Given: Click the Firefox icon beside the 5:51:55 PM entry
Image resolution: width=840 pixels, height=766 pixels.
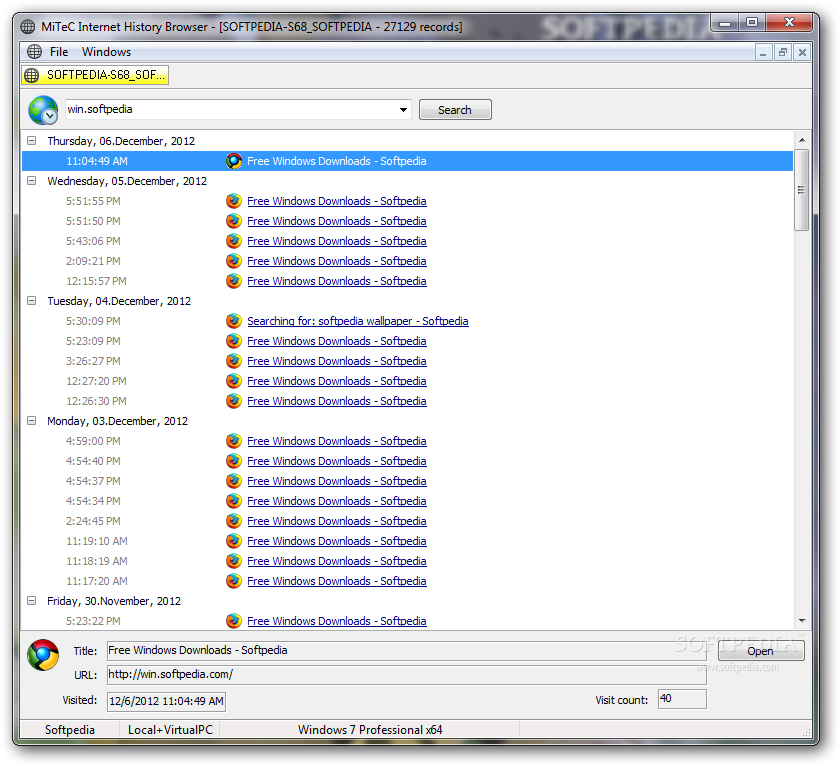Looking at the screenshot, I should pyautogui.click(x=234, y=201).
